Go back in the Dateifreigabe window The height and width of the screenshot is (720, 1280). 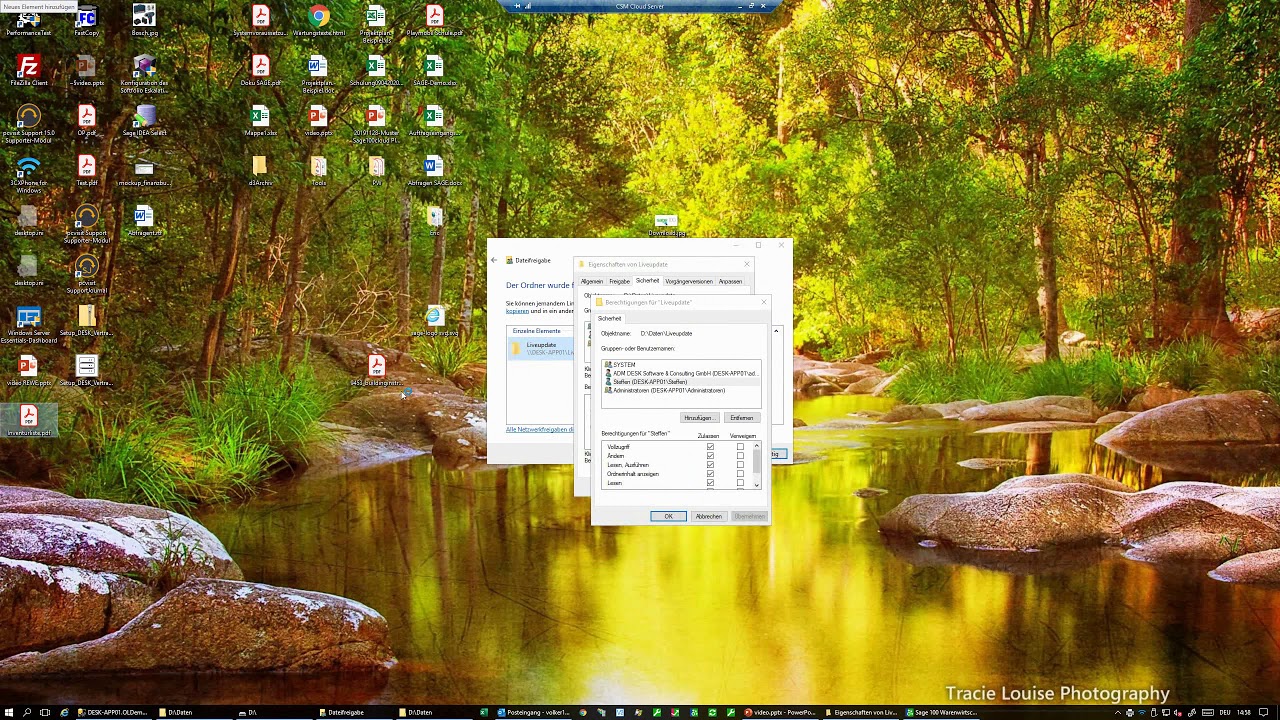(493, 260)
